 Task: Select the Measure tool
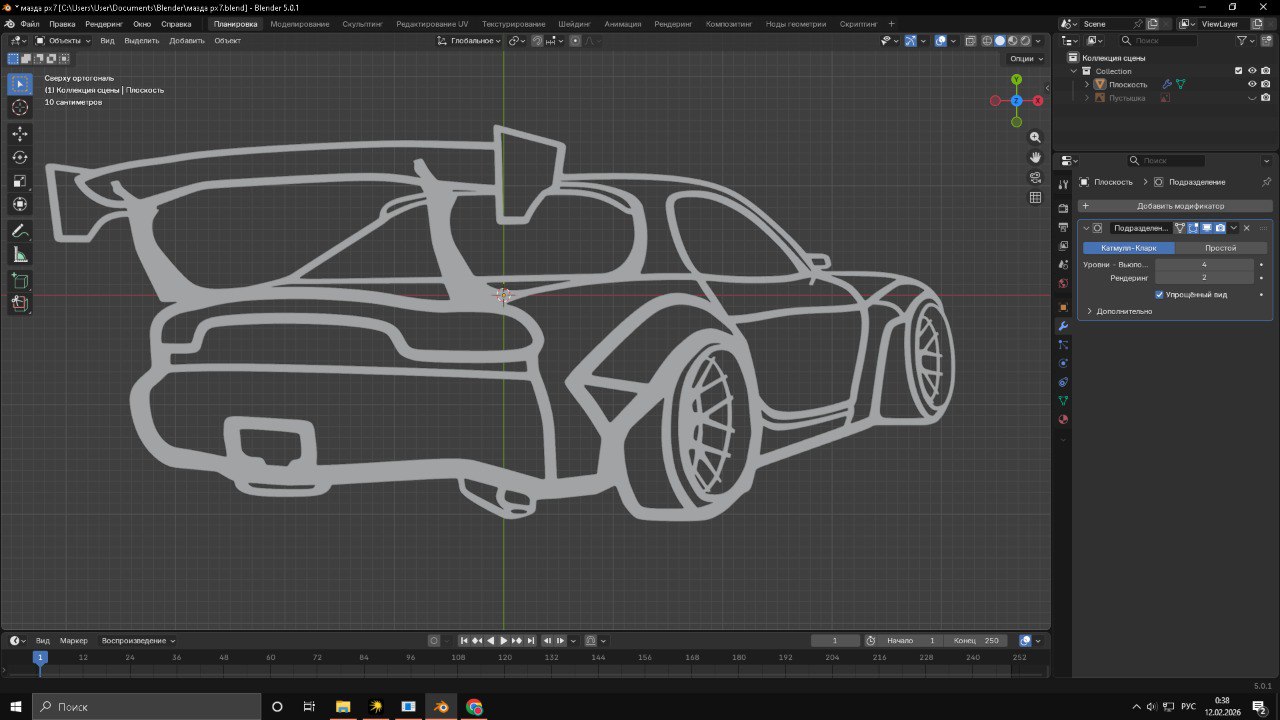click(x=20, y=255)
